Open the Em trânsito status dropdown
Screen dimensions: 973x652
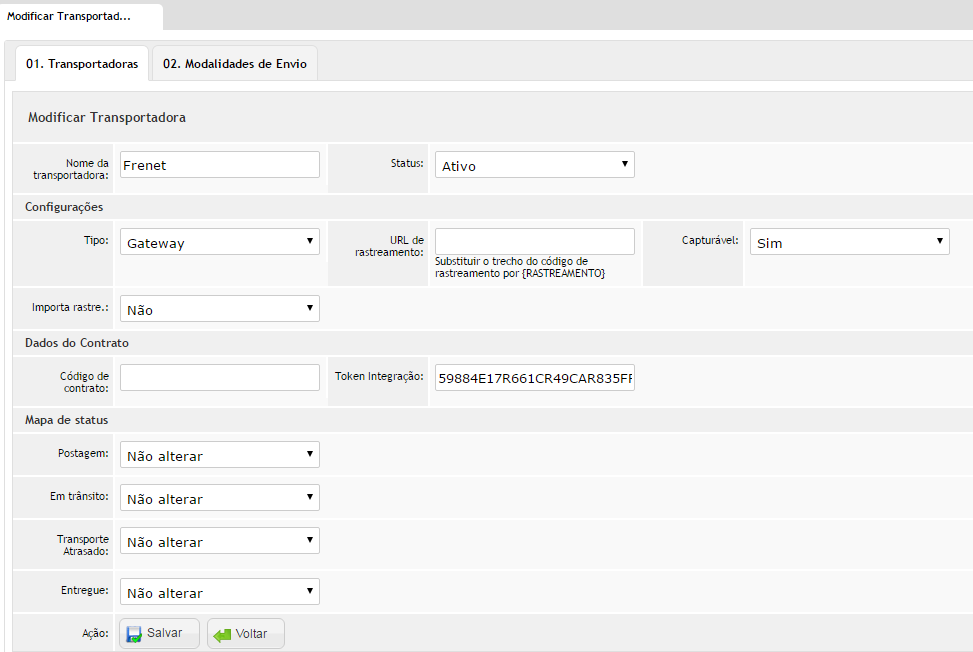click(x=219, y=498)
